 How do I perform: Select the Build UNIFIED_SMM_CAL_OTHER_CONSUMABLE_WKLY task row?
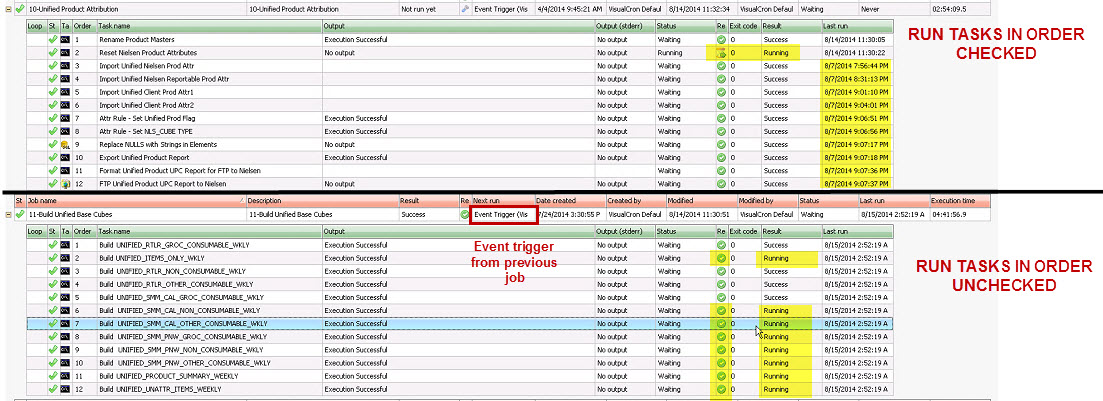tap(180, 323)
